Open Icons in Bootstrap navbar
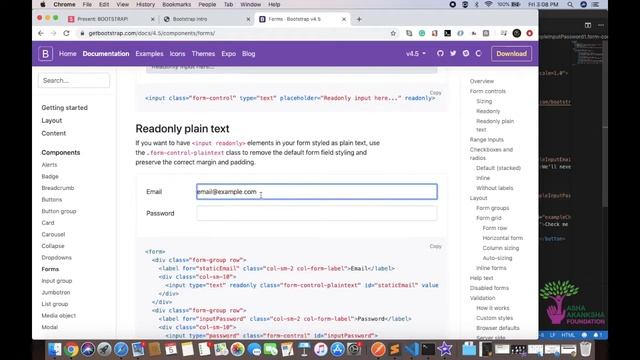 (178, 53)
